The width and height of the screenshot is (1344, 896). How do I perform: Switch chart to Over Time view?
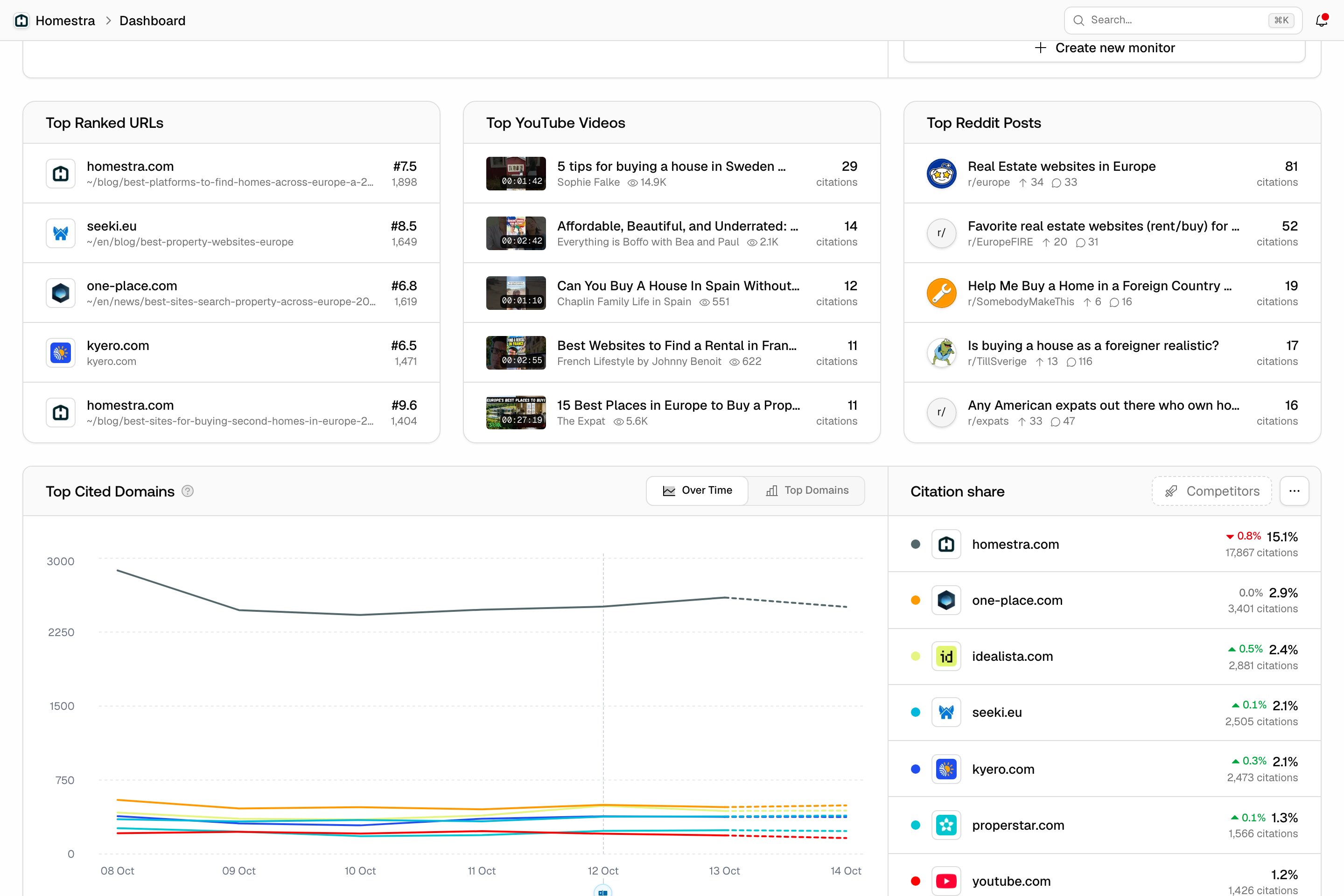(x=697, y=490)
